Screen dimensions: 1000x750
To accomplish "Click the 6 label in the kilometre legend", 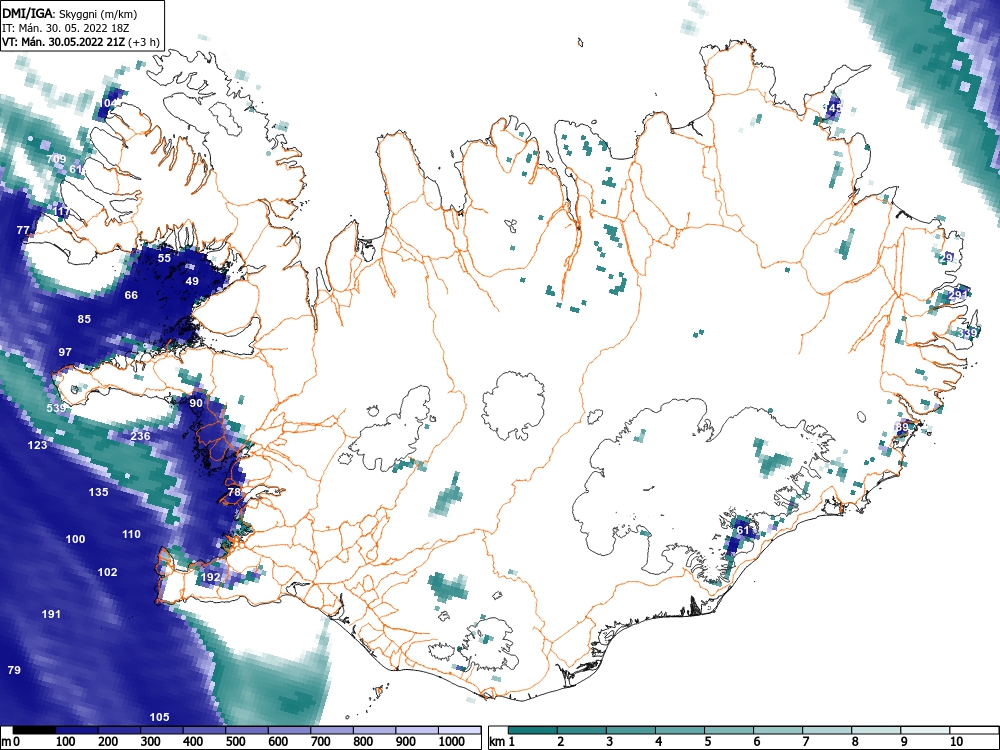I will point(756,742).
